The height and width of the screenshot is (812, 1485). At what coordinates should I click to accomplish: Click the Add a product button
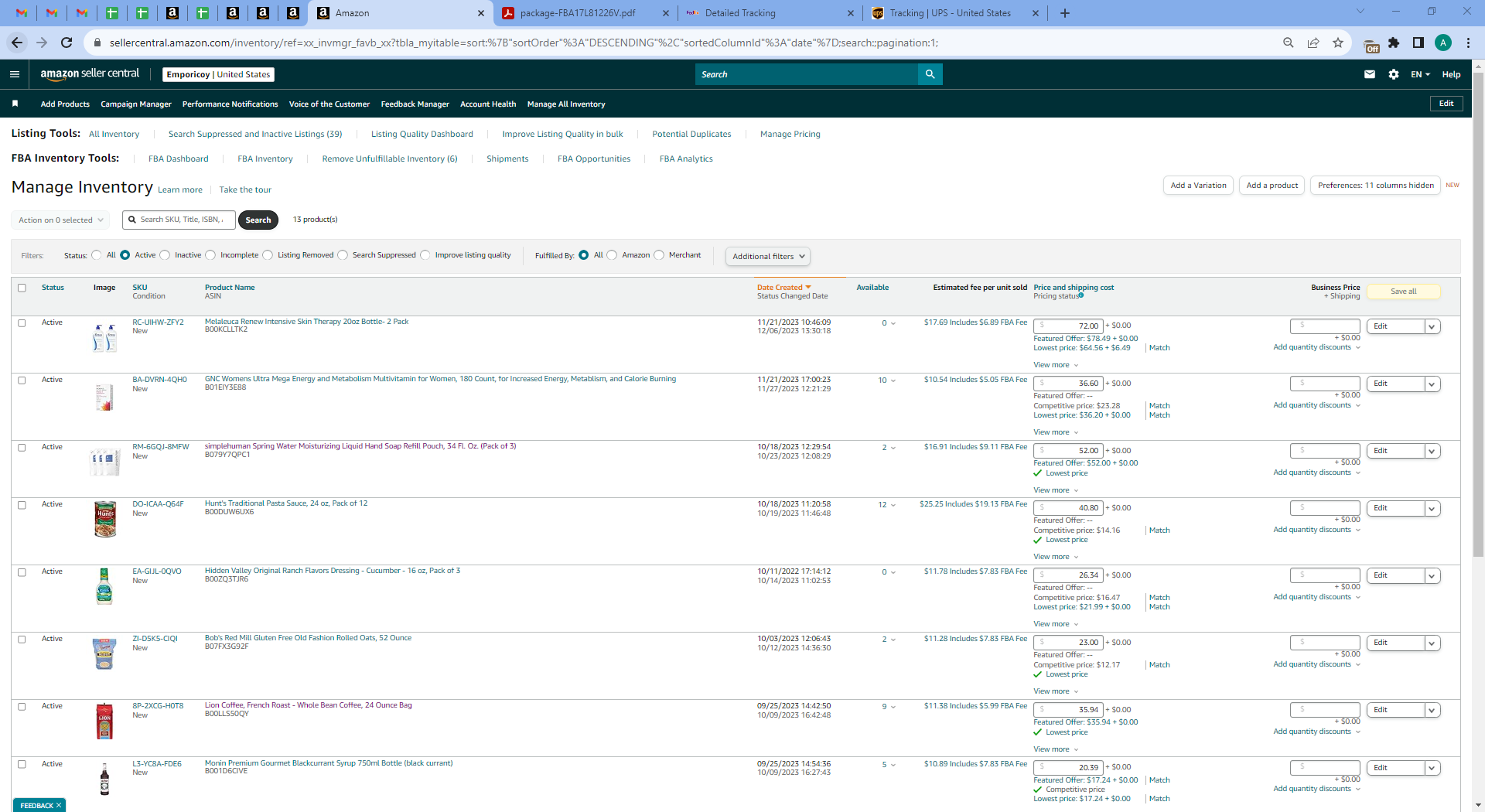coord(1272,186)
